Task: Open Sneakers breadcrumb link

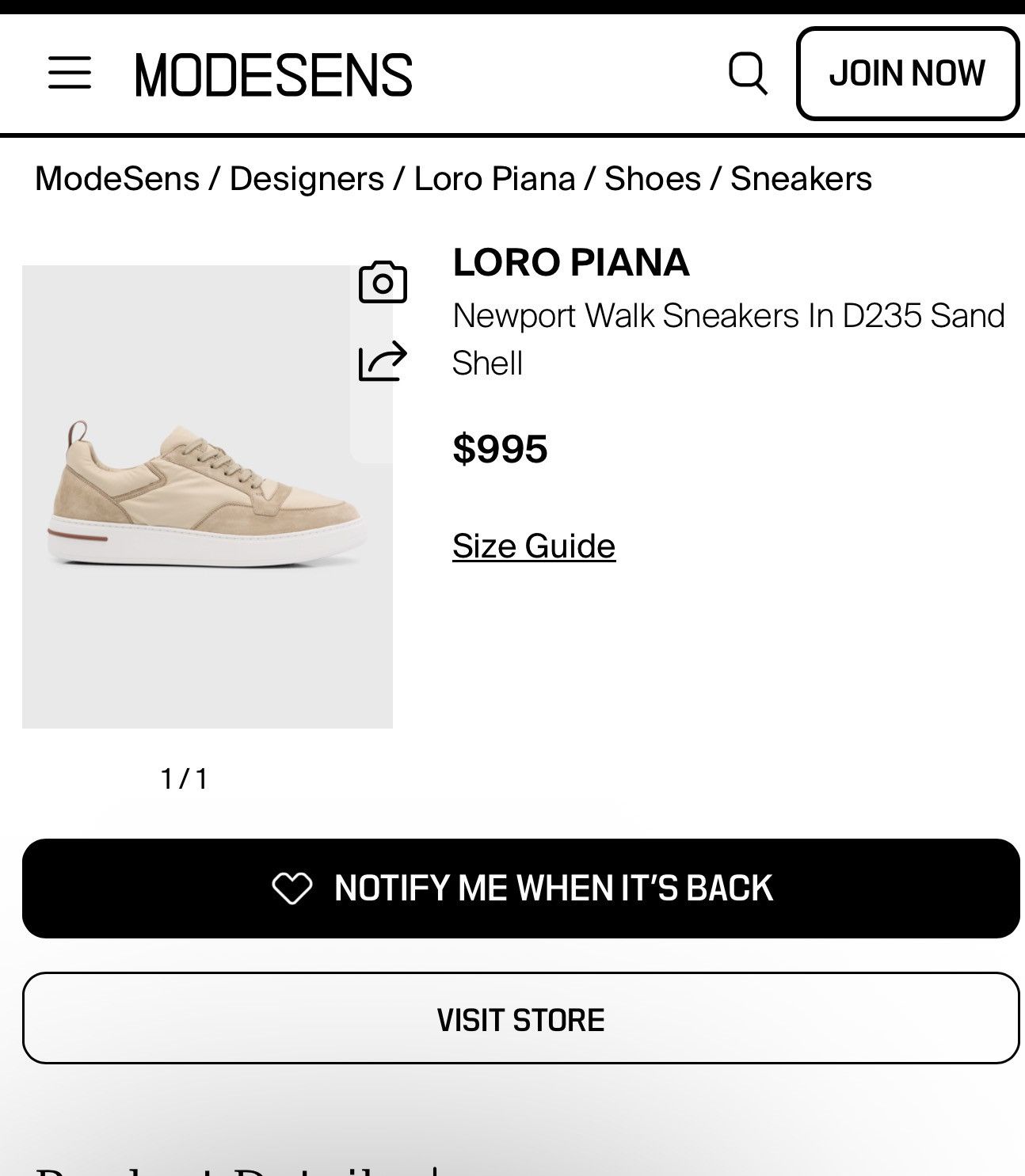Action: pyautogui.click(x=801, y=178)
